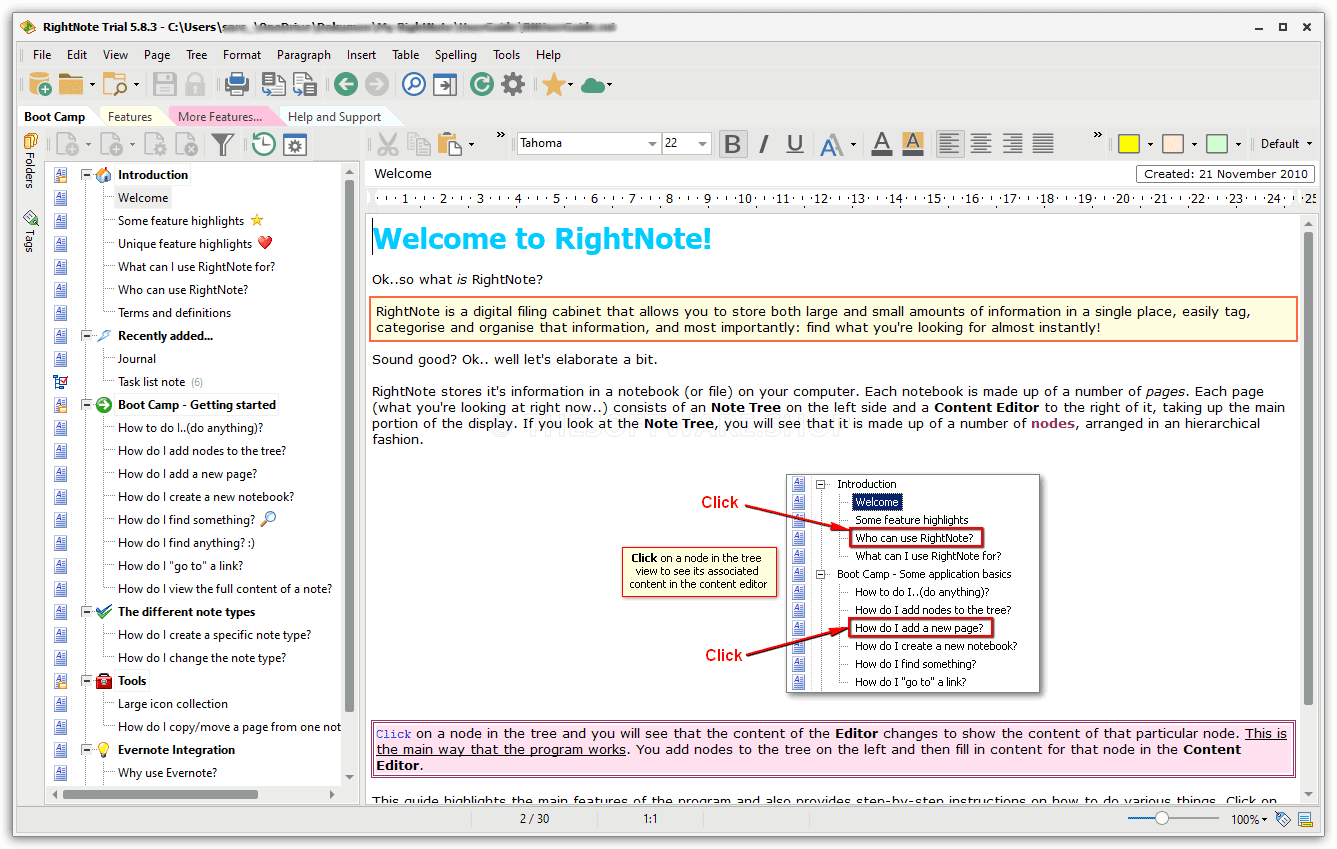
Task: Click the yellow highlight color swatch
Action: tap(1129, 144)
